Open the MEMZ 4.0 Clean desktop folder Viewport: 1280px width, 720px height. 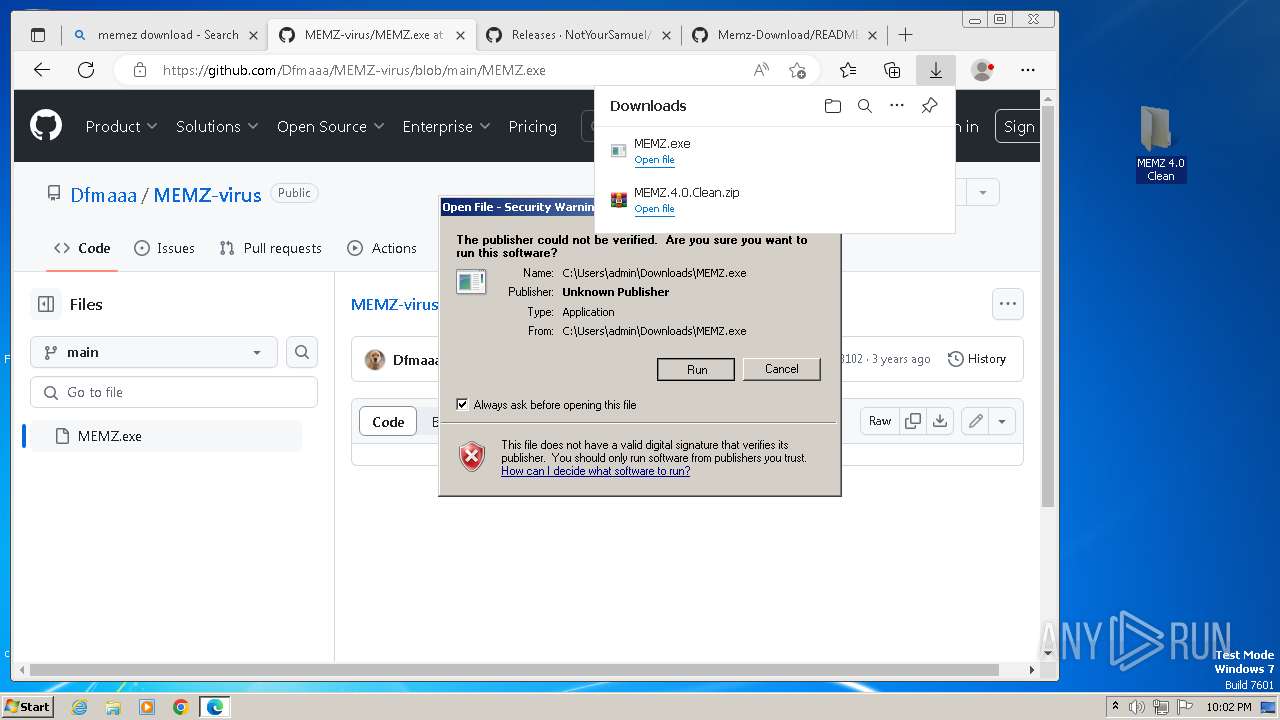(x=1160, y=145)
